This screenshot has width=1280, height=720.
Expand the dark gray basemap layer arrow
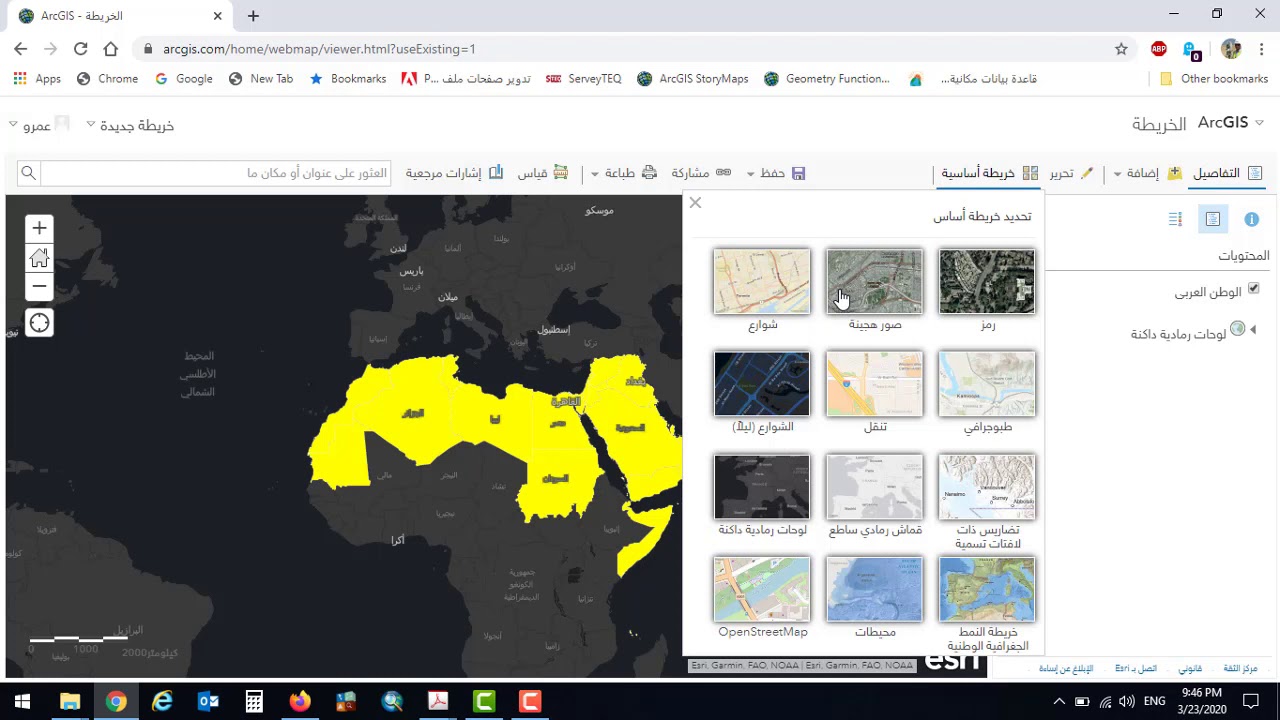click(1253, 330)
